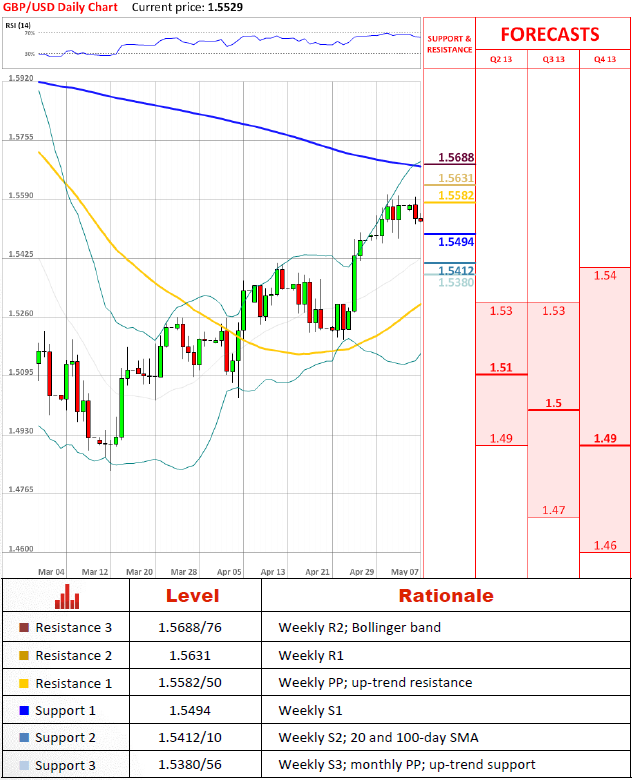Click the Q3 13 median forecast 1.5

tap(553, 403)
